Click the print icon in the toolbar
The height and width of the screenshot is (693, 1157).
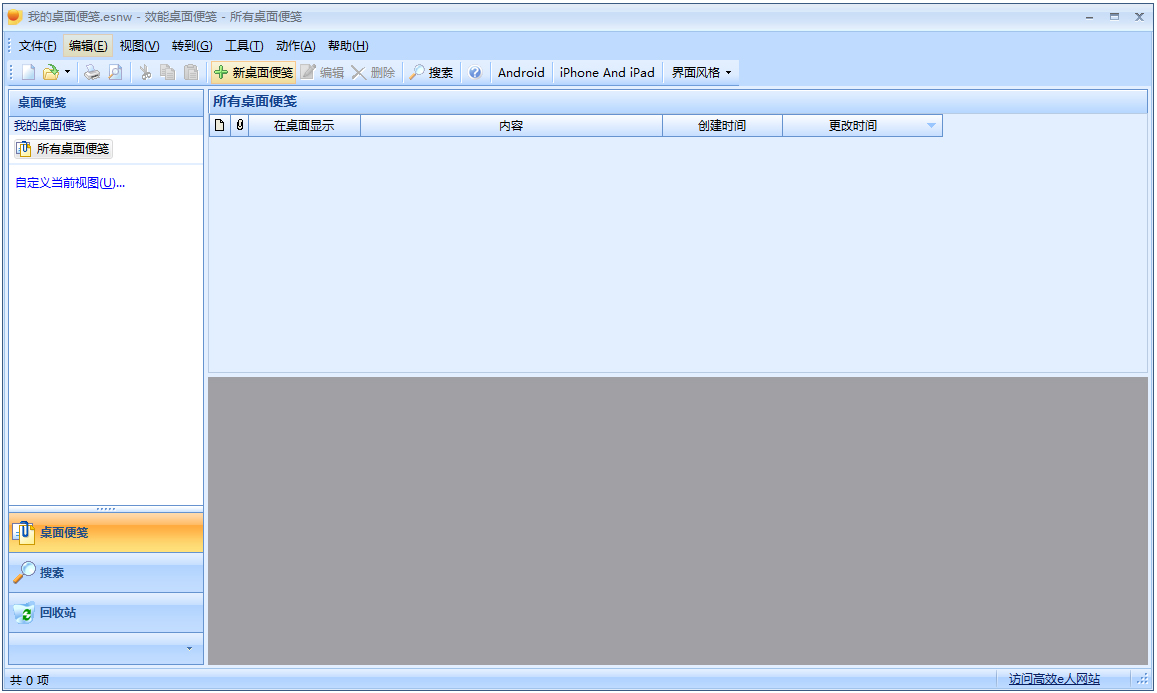(x=91, y=71)
